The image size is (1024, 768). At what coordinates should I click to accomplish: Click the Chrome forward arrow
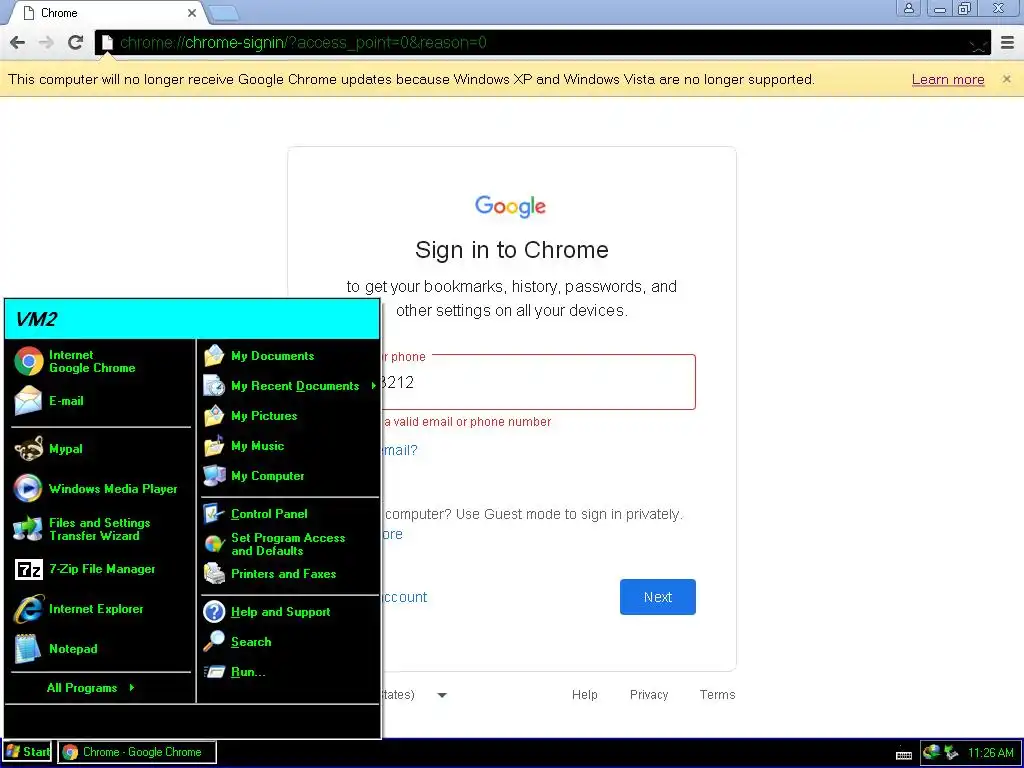pos(46,43)
